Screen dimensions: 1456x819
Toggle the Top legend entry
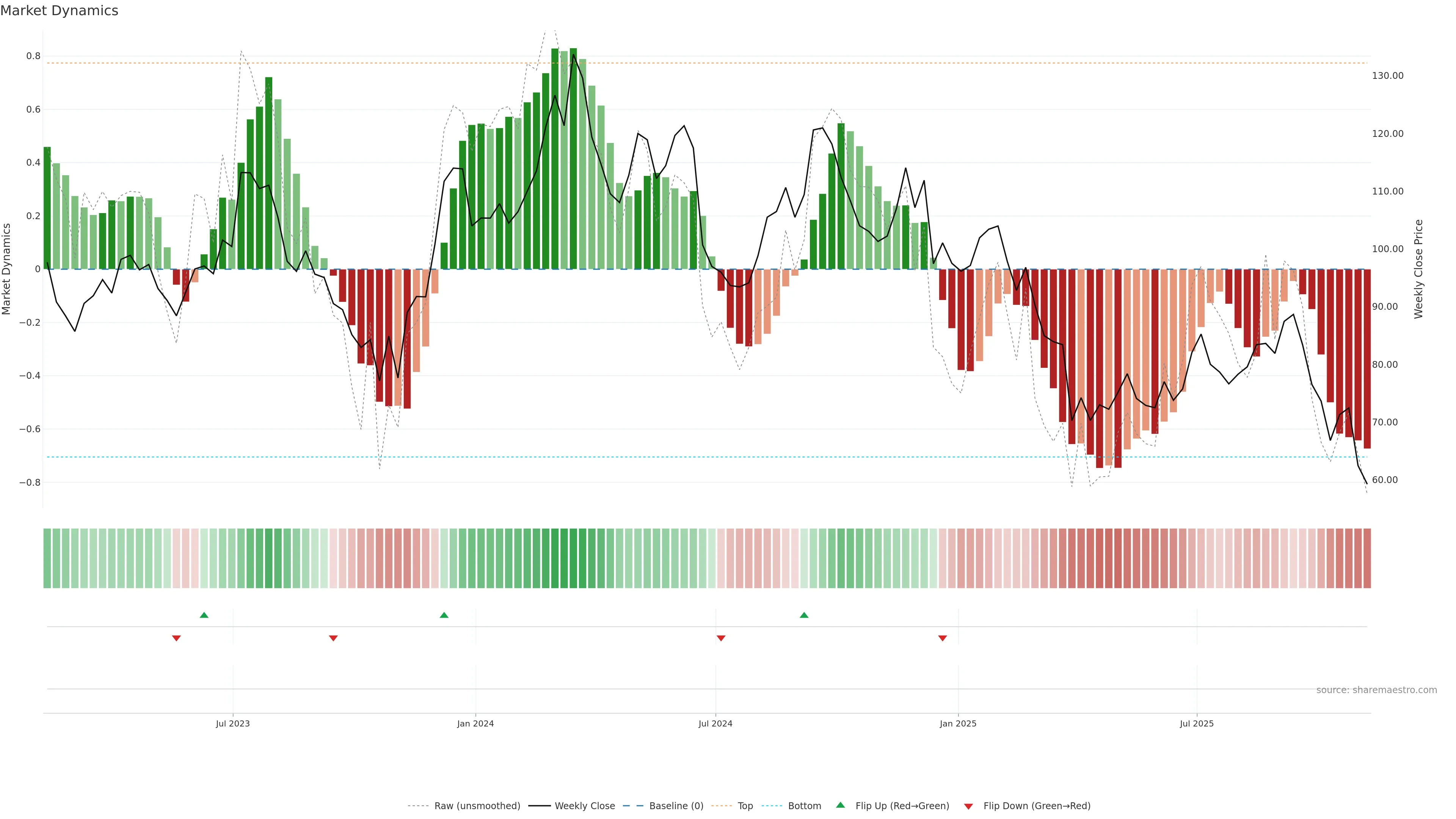(745, 806)
